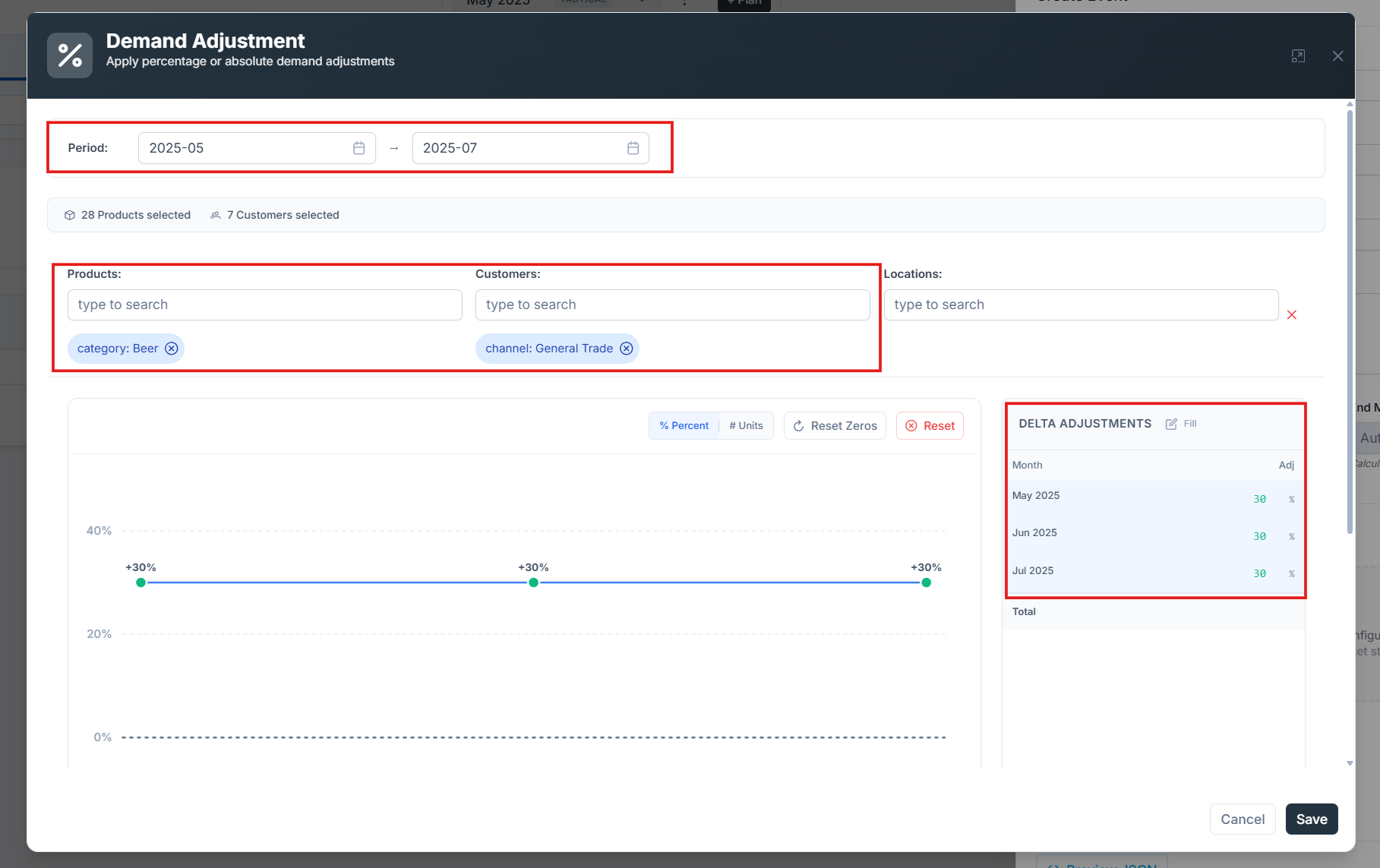Click the 7 Customers selected summary
The image size is (1380, 868).
[x=275, y=215]
